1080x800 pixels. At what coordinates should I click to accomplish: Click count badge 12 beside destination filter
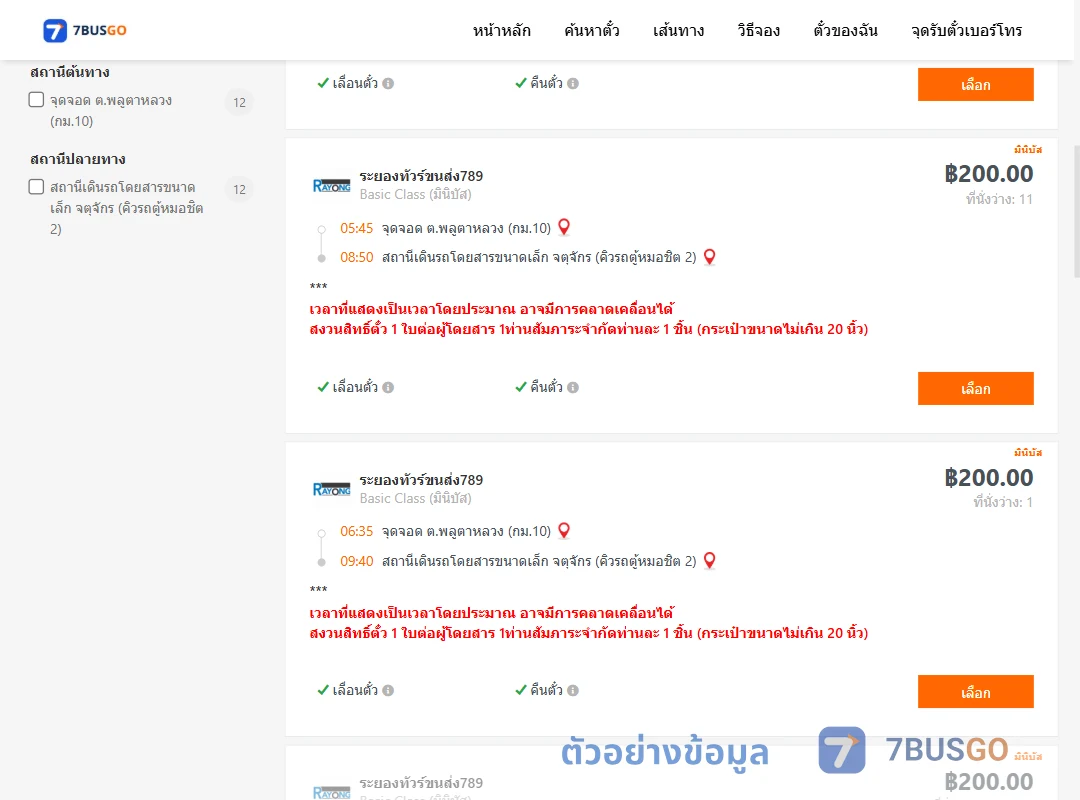239,189
